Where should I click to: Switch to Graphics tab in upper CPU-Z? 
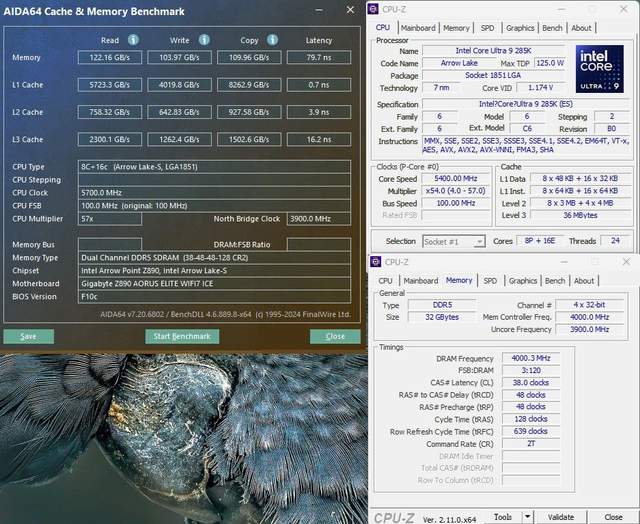(520, 28)
